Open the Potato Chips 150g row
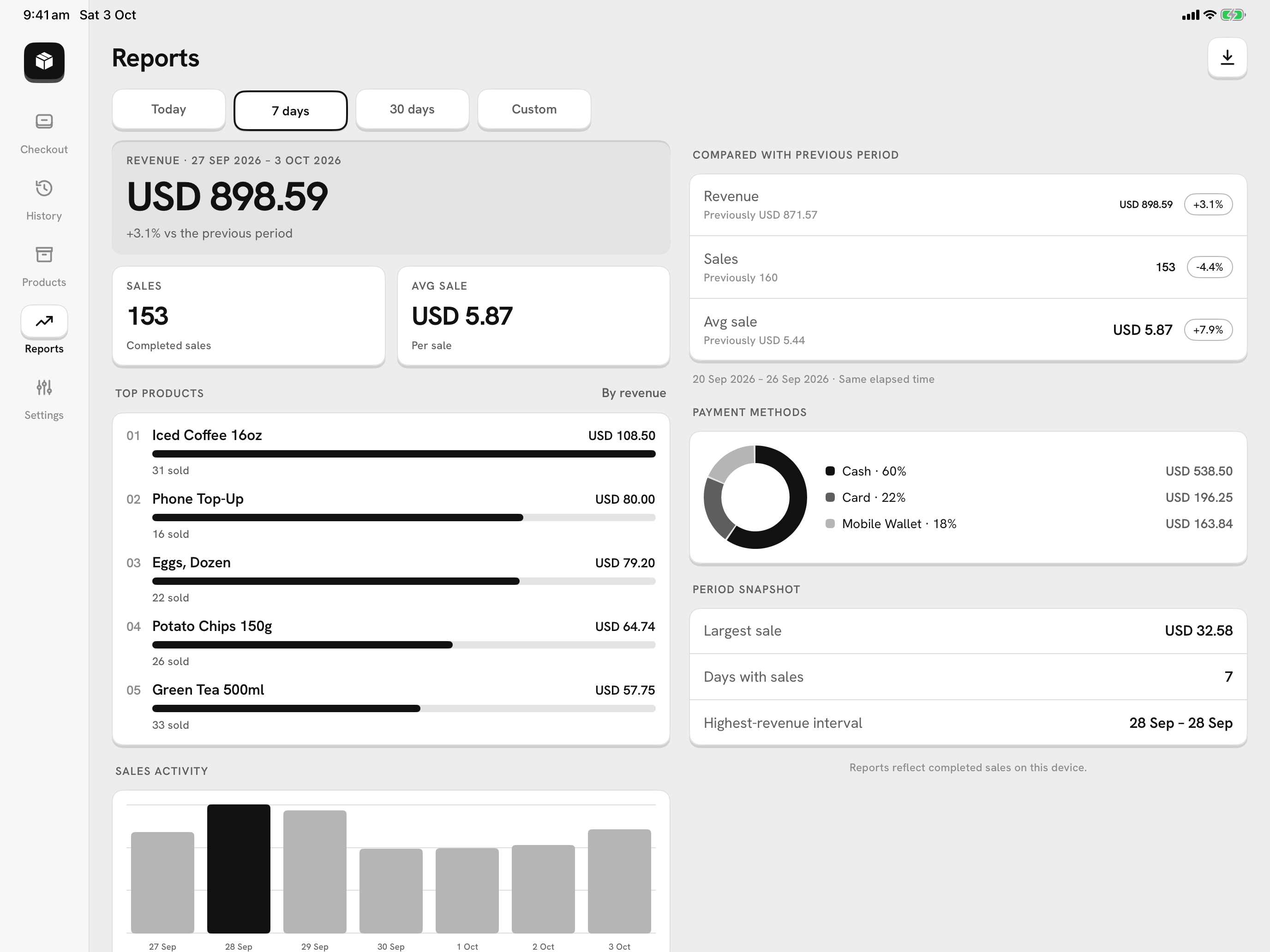Image resolution: width=1270 pixels, height=952 pixels. 390,643
